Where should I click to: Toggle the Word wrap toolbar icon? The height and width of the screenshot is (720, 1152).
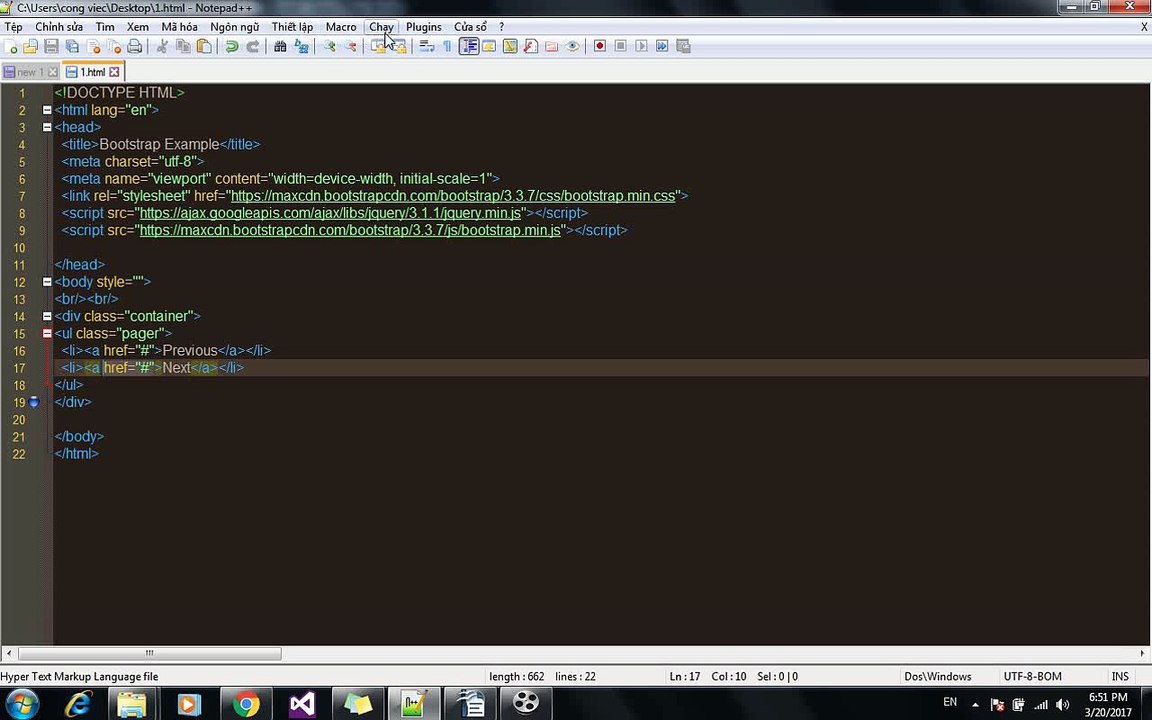tap(426, 46)
